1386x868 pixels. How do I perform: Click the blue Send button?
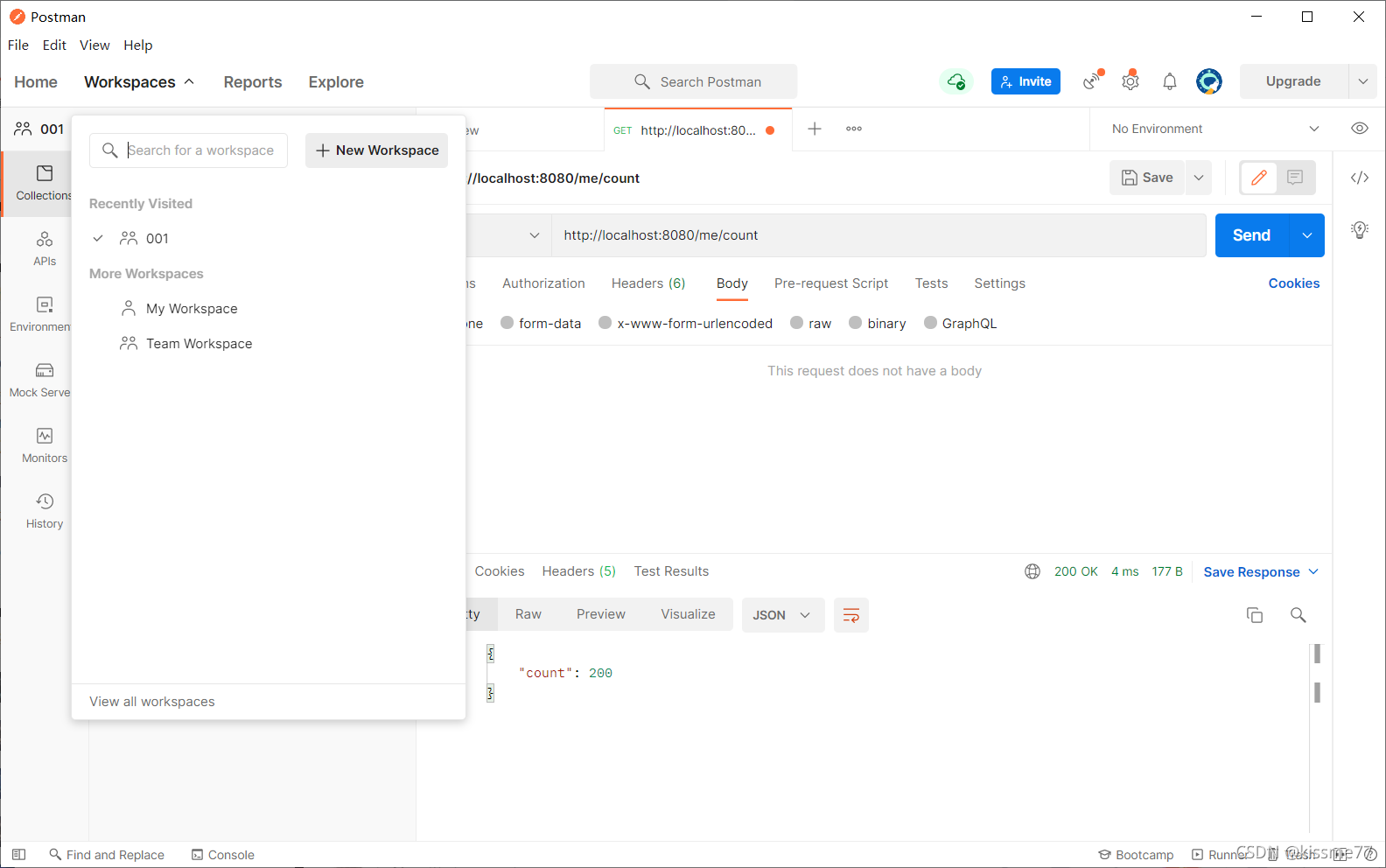1252,235
